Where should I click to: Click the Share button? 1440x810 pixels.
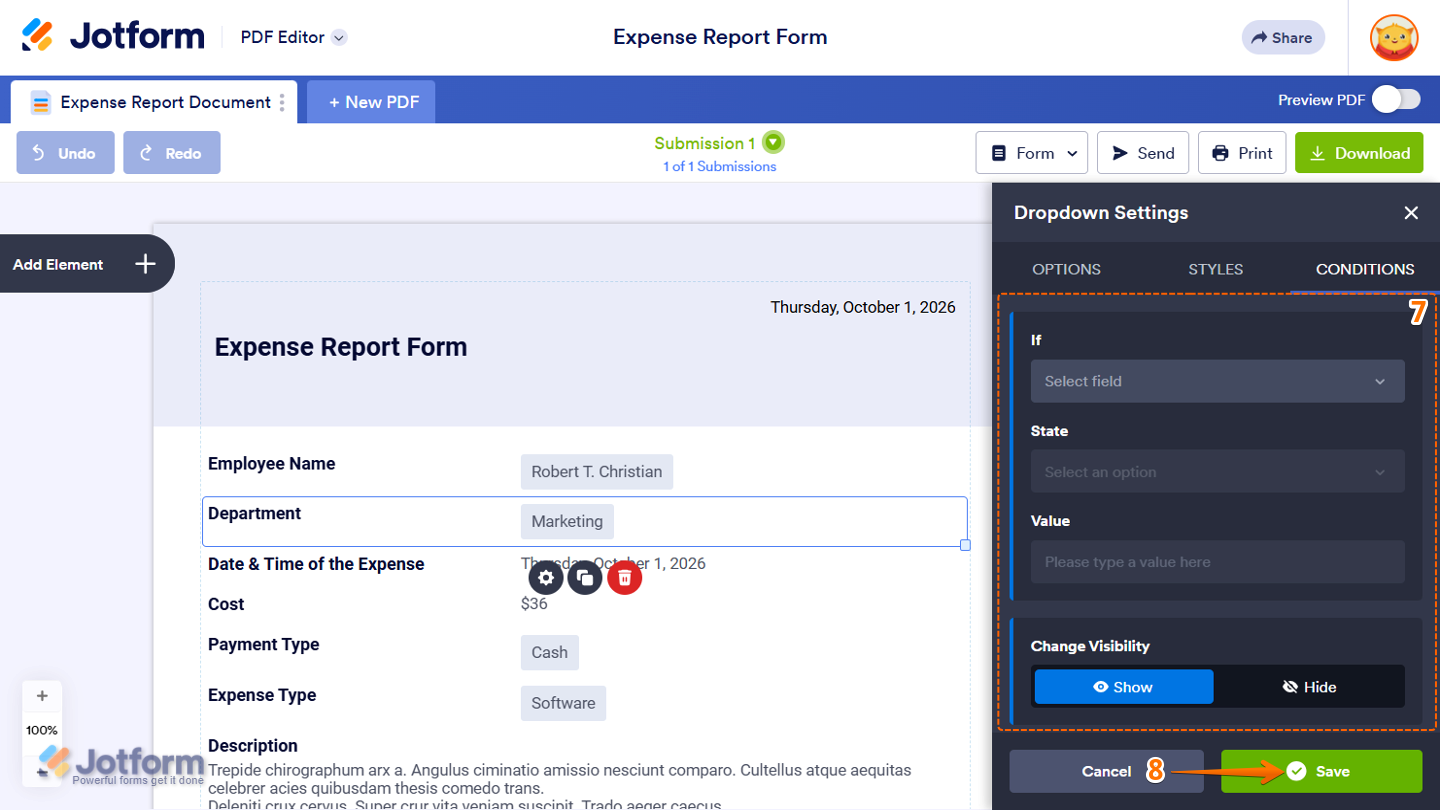point(1283,38)
